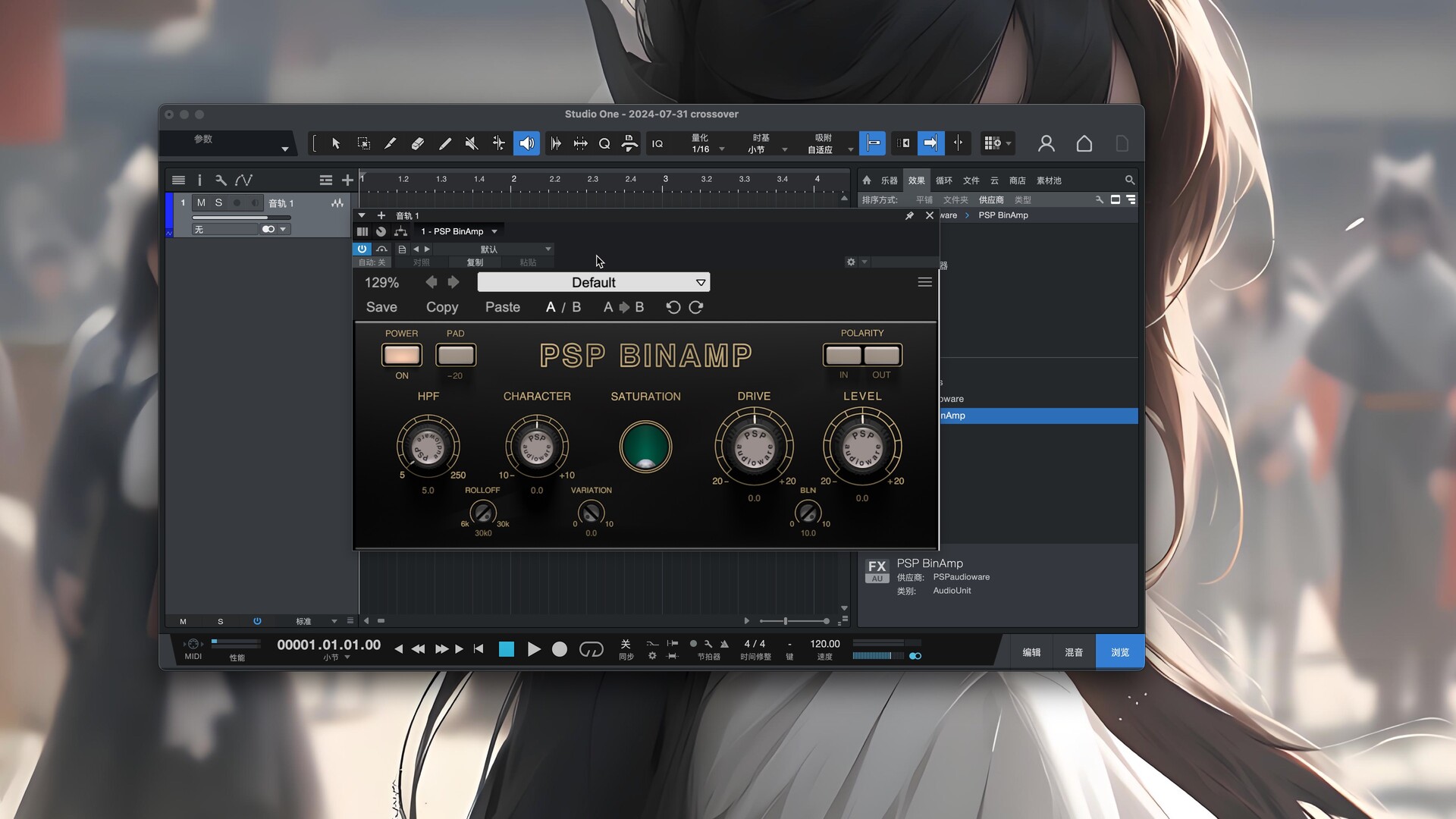Toggle BinAmp POWER switch
The image size is (1456, 819).
[x=401, y=355]
